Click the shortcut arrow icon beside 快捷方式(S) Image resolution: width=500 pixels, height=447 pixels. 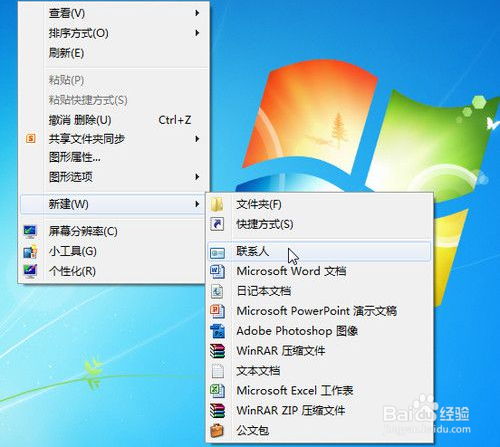point(217,224)
